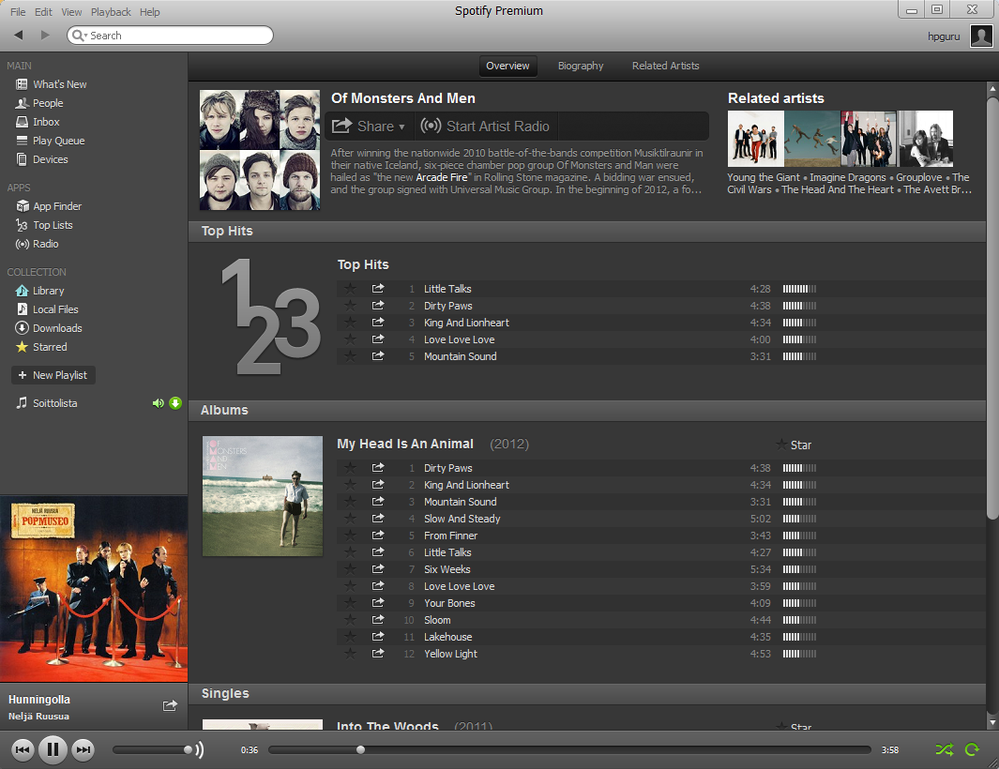
Task: Star track Yellow Light
Action: coord(350,654)
